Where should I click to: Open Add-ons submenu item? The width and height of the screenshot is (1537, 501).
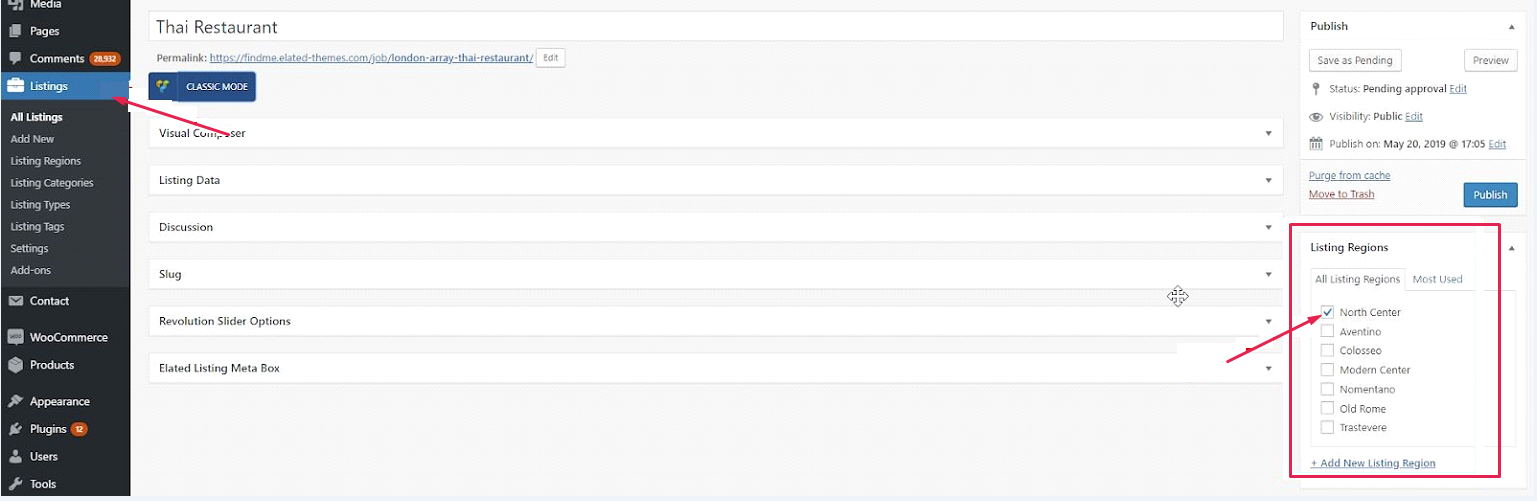pos(30,270)
